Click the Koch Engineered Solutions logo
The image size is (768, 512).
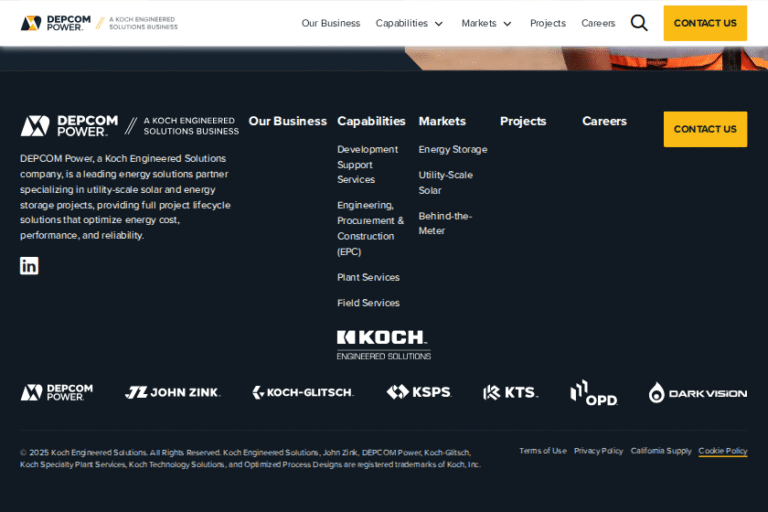(384, 344)
